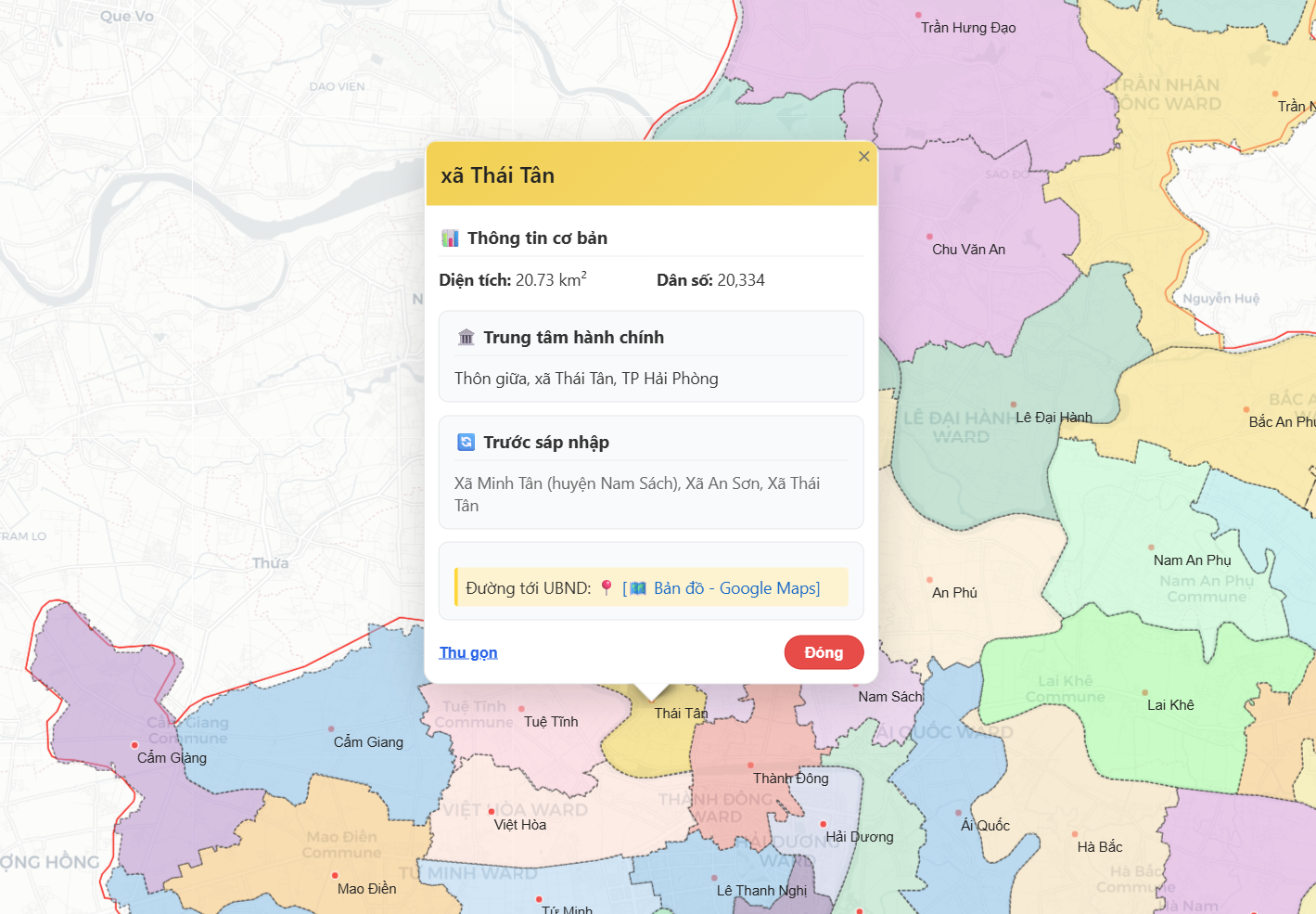1316x914 pixels.
Task: Click the red Đóng button
Action: pos(824,652)
